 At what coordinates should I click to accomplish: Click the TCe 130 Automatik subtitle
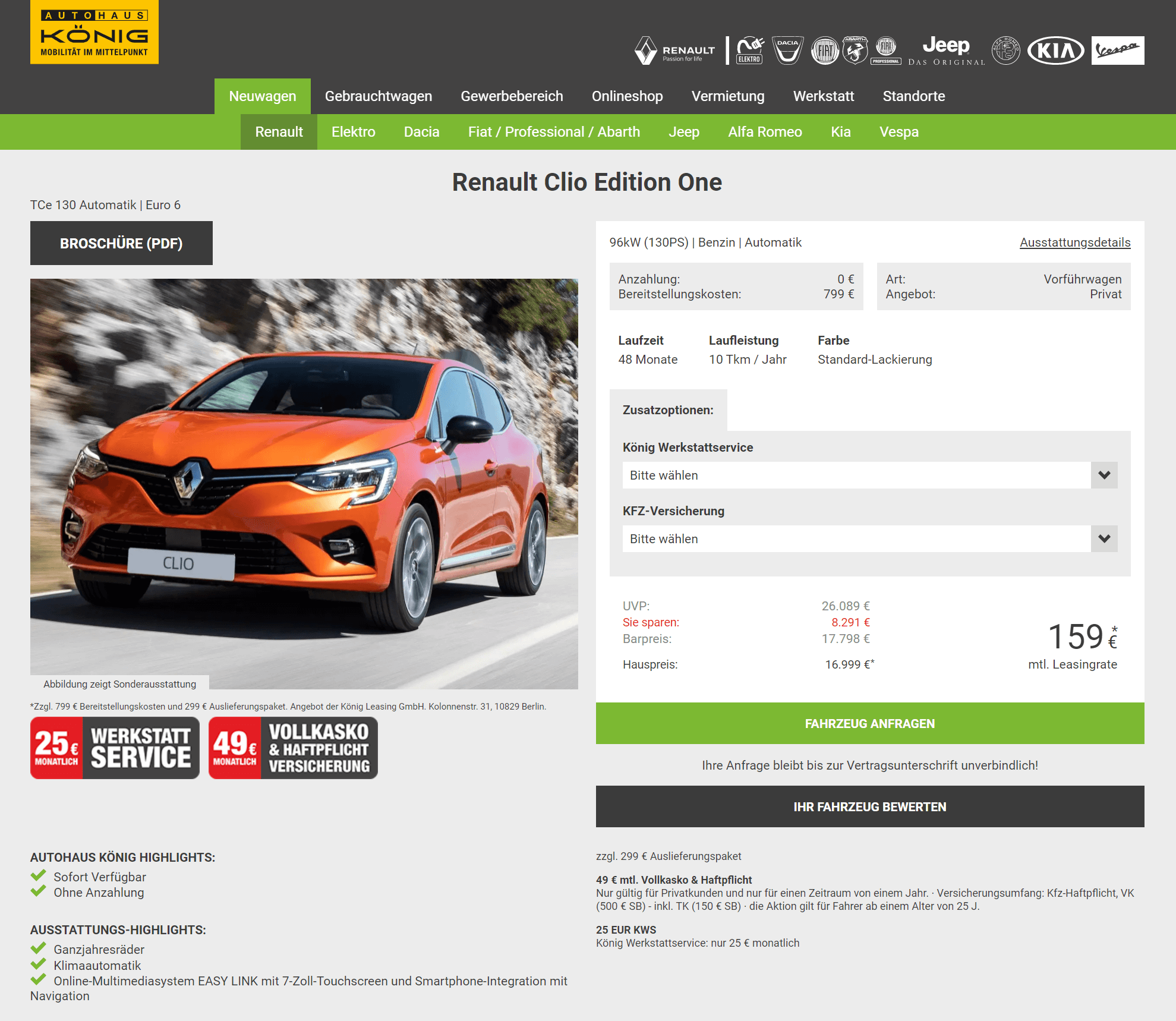pyautogui.click(x=105, y=205)
